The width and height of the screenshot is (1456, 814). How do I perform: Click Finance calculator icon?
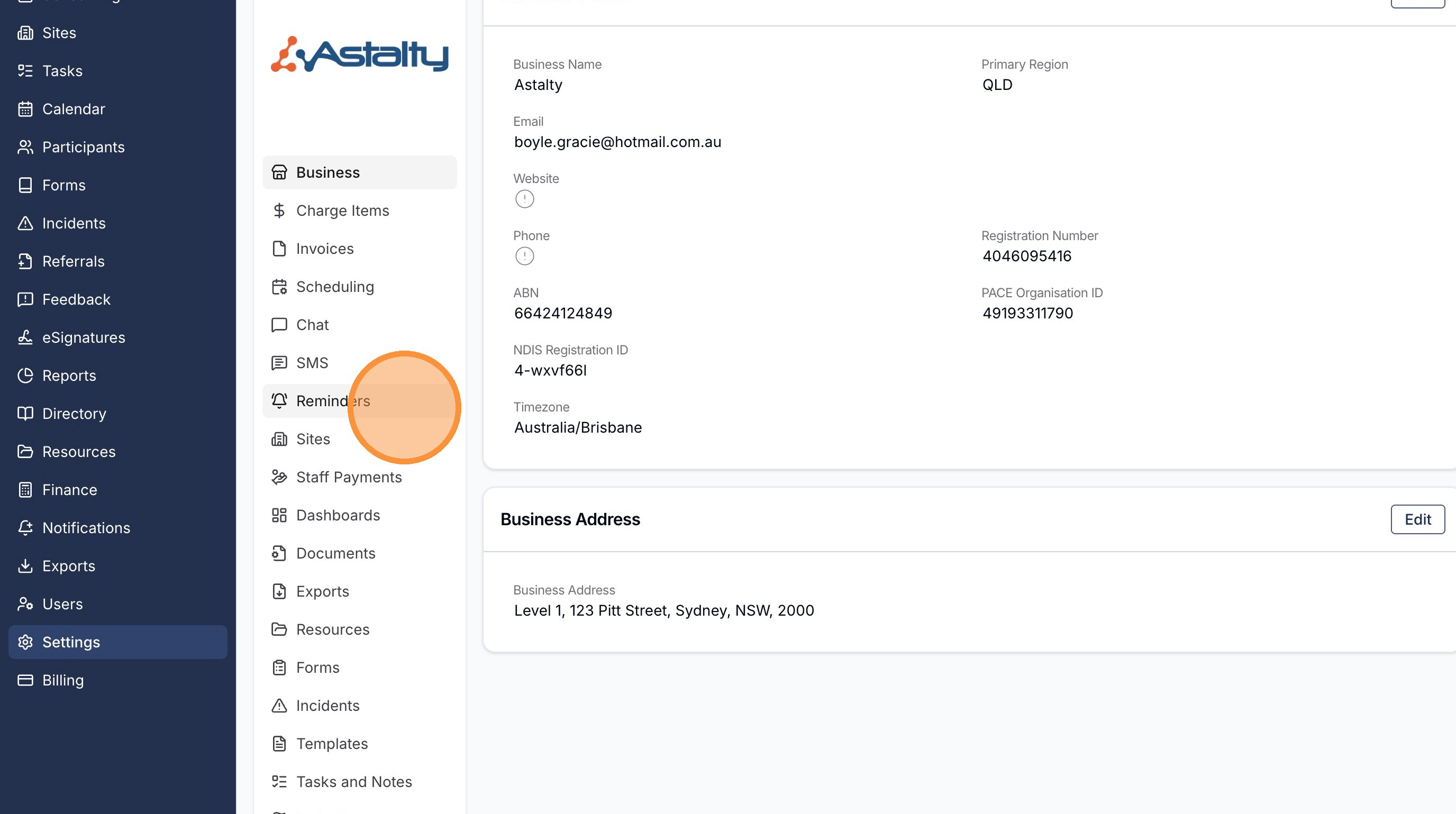[25, 490]
